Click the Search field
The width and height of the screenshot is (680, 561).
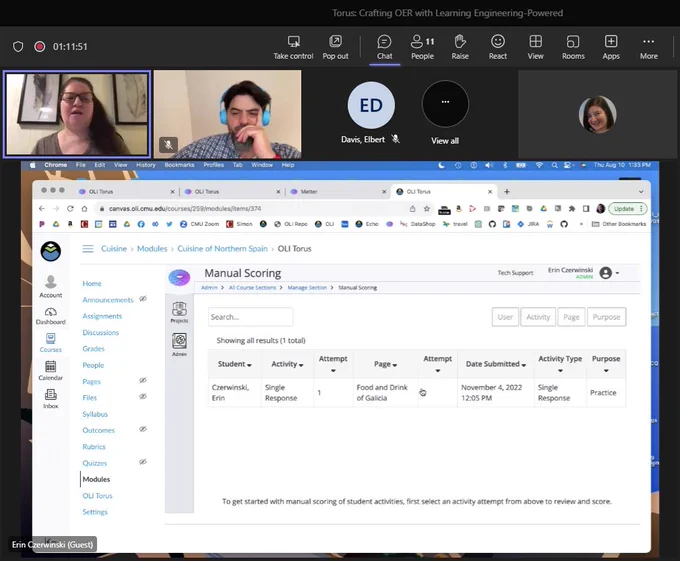pos(250,317)
